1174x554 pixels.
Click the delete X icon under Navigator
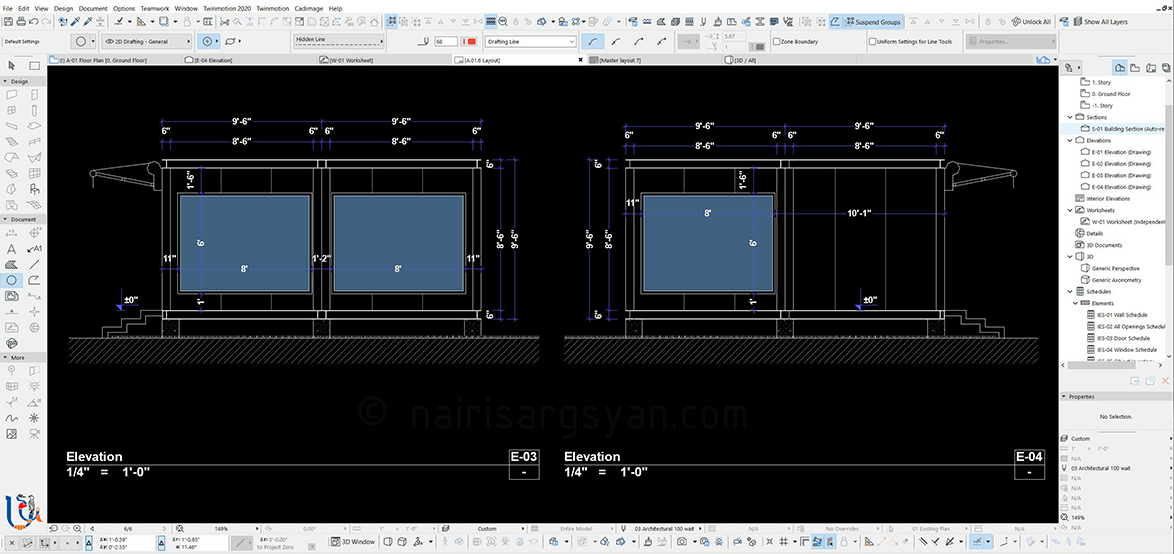[x=1165, y=381]
